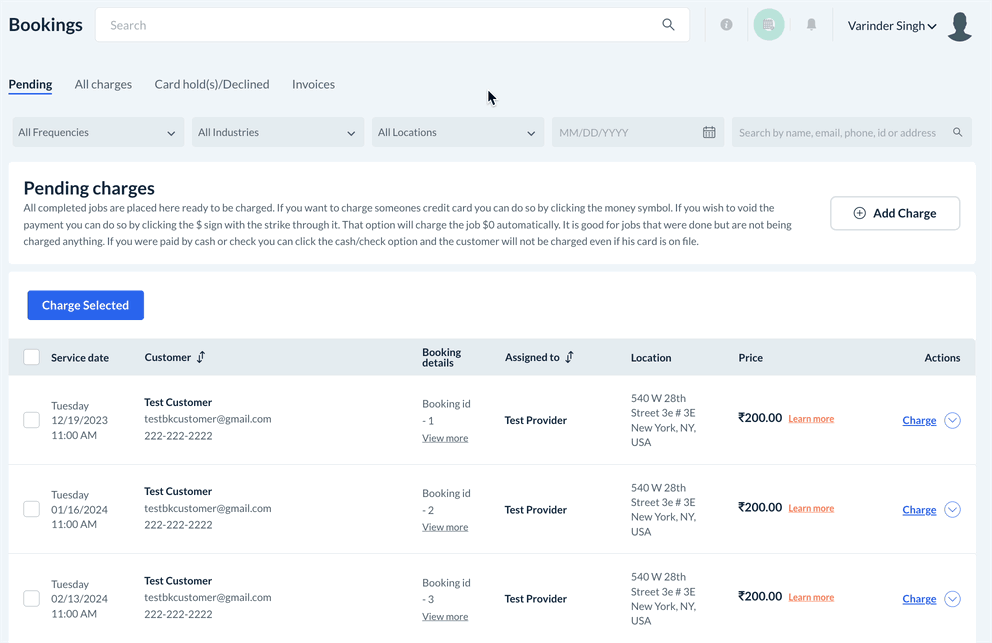Open the notifications bell
992x643 pixels.
coord(811,25)
